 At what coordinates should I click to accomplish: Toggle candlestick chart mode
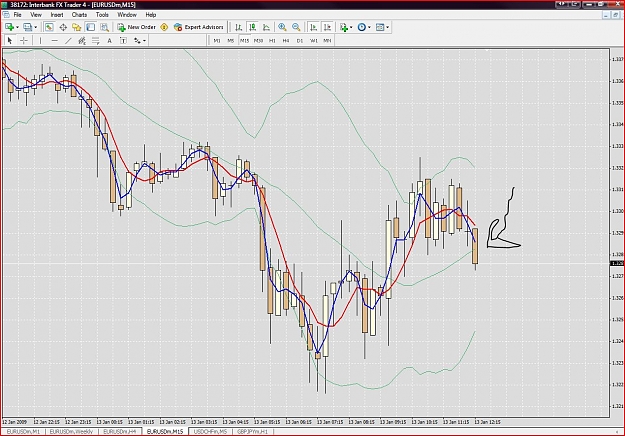(252, 27)
